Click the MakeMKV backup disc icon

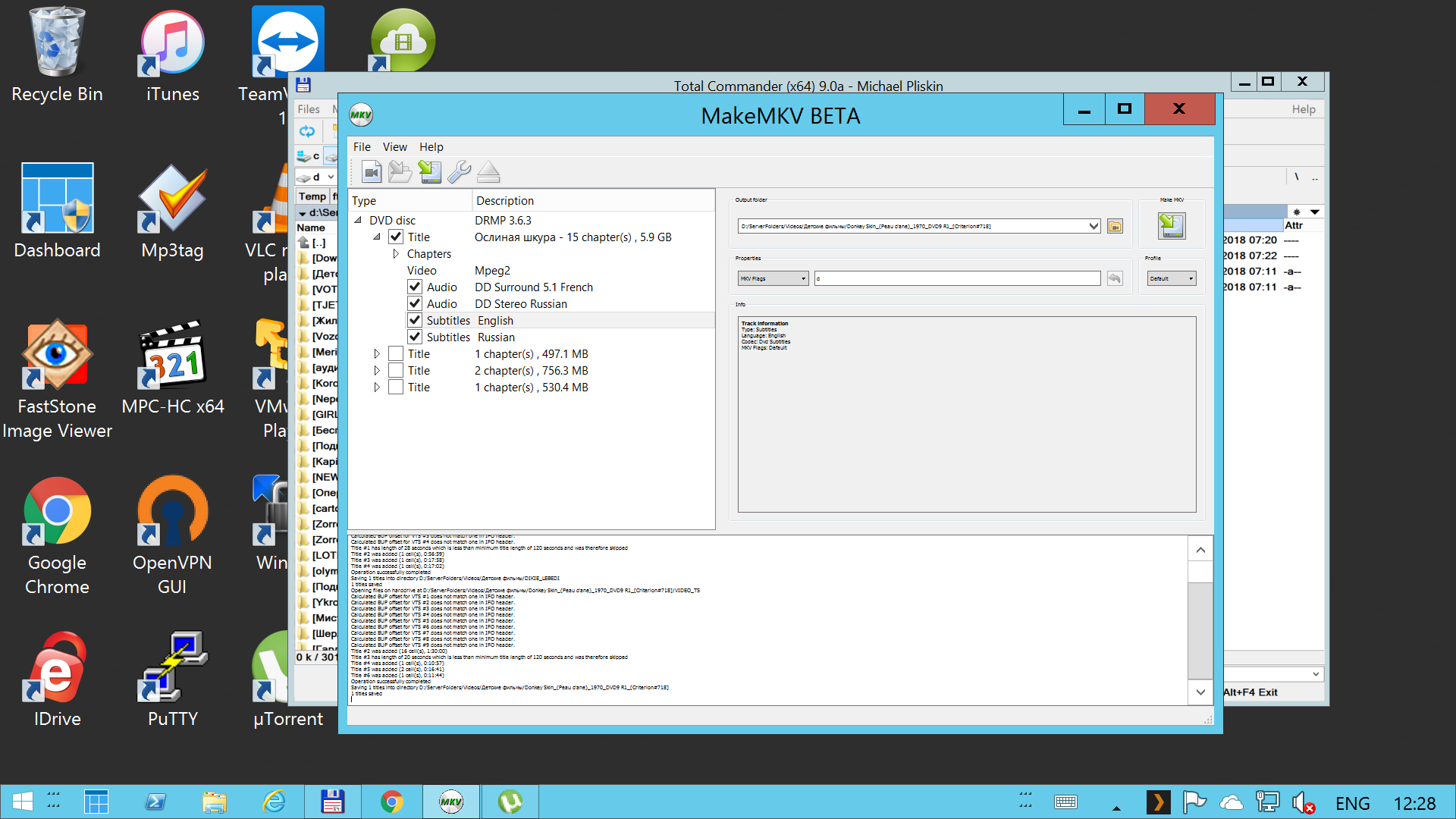[x=430, y=172]
